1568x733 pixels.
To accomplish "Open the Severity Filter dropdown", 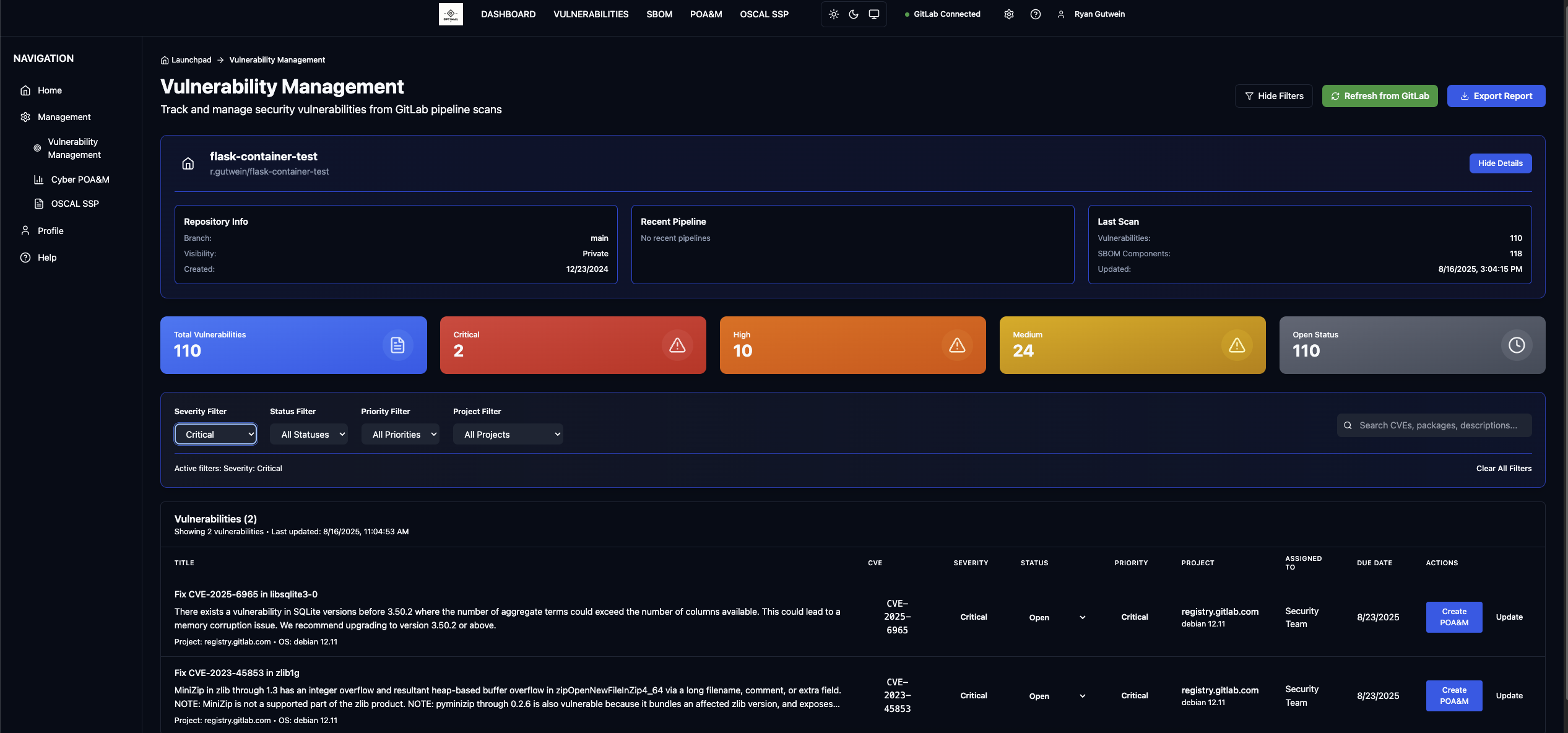I will pyautogui.click(x=215, y=434).
